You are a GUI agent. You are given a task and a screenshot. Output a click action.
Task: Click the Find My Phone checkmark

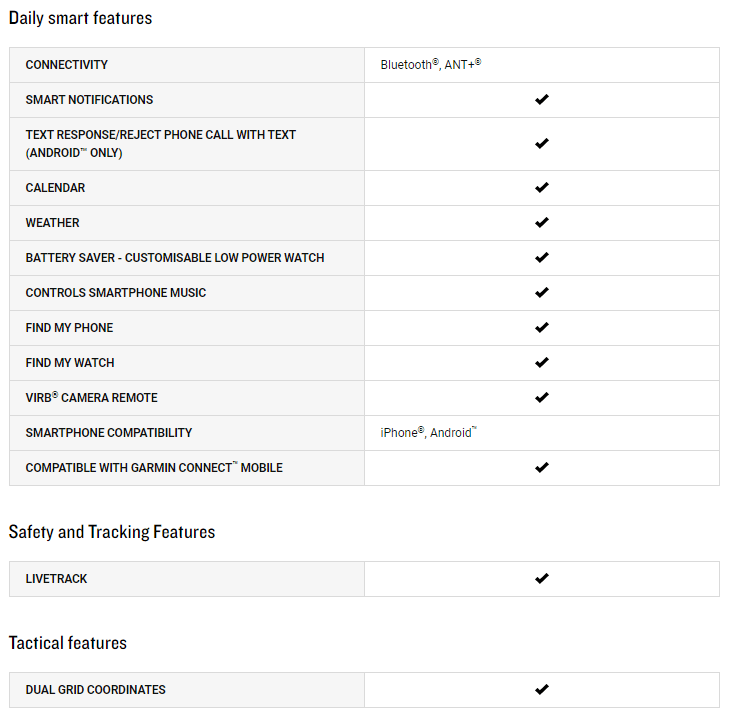click(542, 328)
